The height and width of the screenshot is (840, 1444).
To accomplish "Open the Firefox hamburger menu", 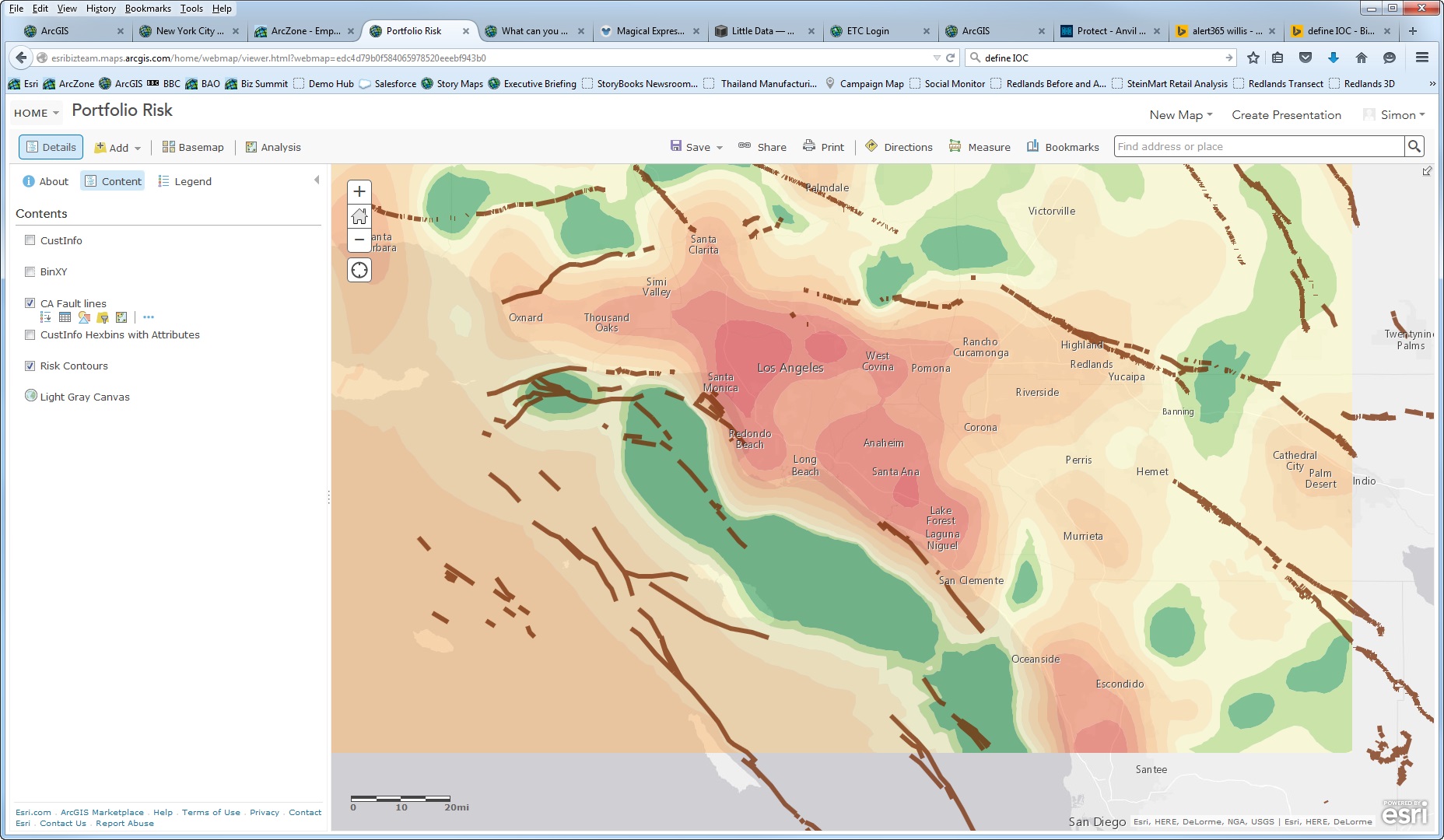I will [1422, 58].
